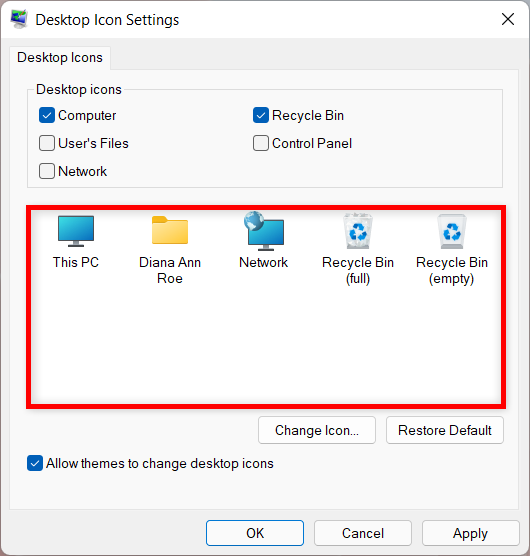Select the Recycle Bin (empty) icon

pyautogui.click(x=452, y=232)
